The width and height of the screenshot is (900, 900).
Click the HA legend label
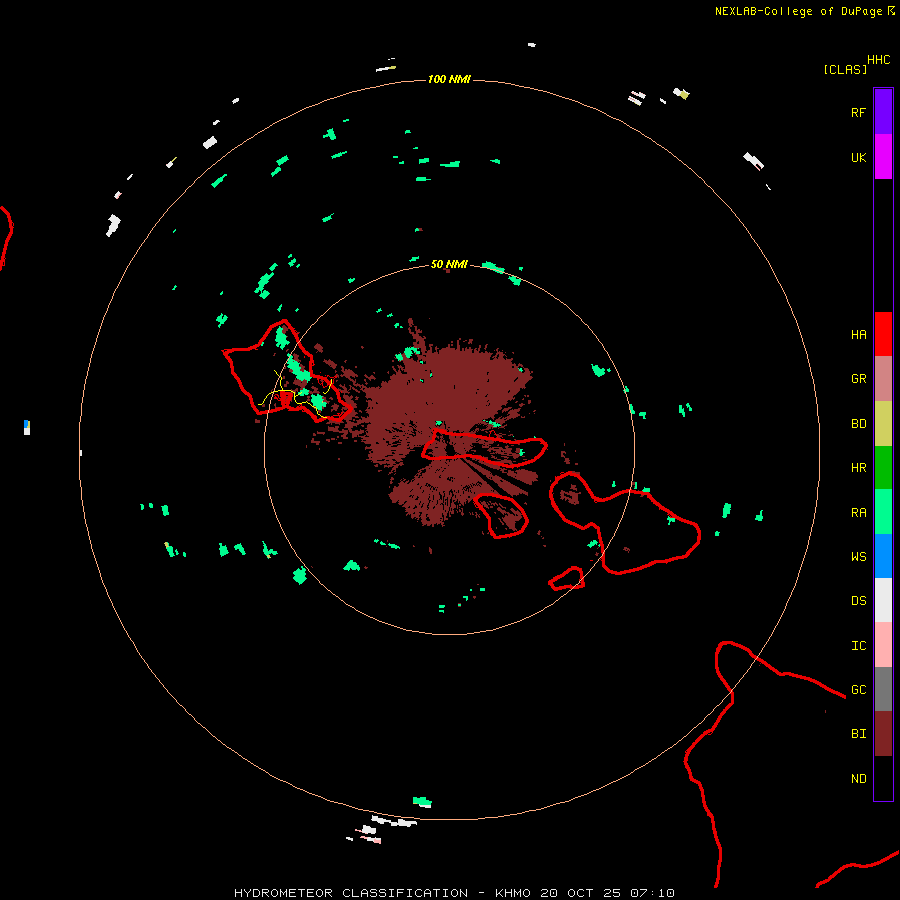click(x=858, y=335)
